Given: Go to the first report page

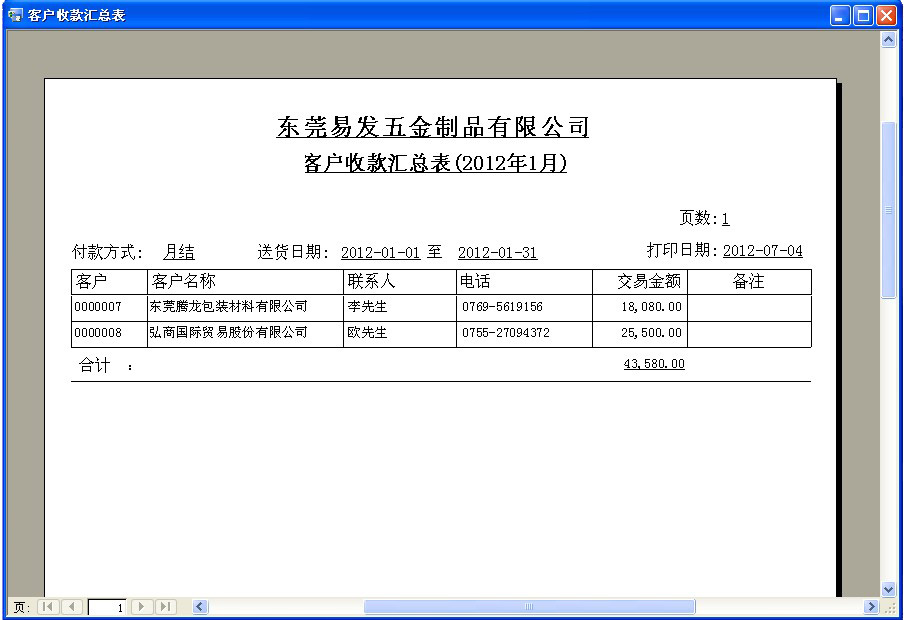Looking at the screenshot, I should click(x=48, y=607).
